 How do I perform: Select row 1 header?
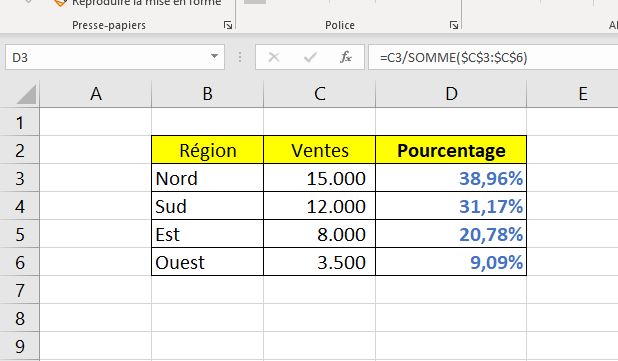pyautogui.click(x=20, y=122)
